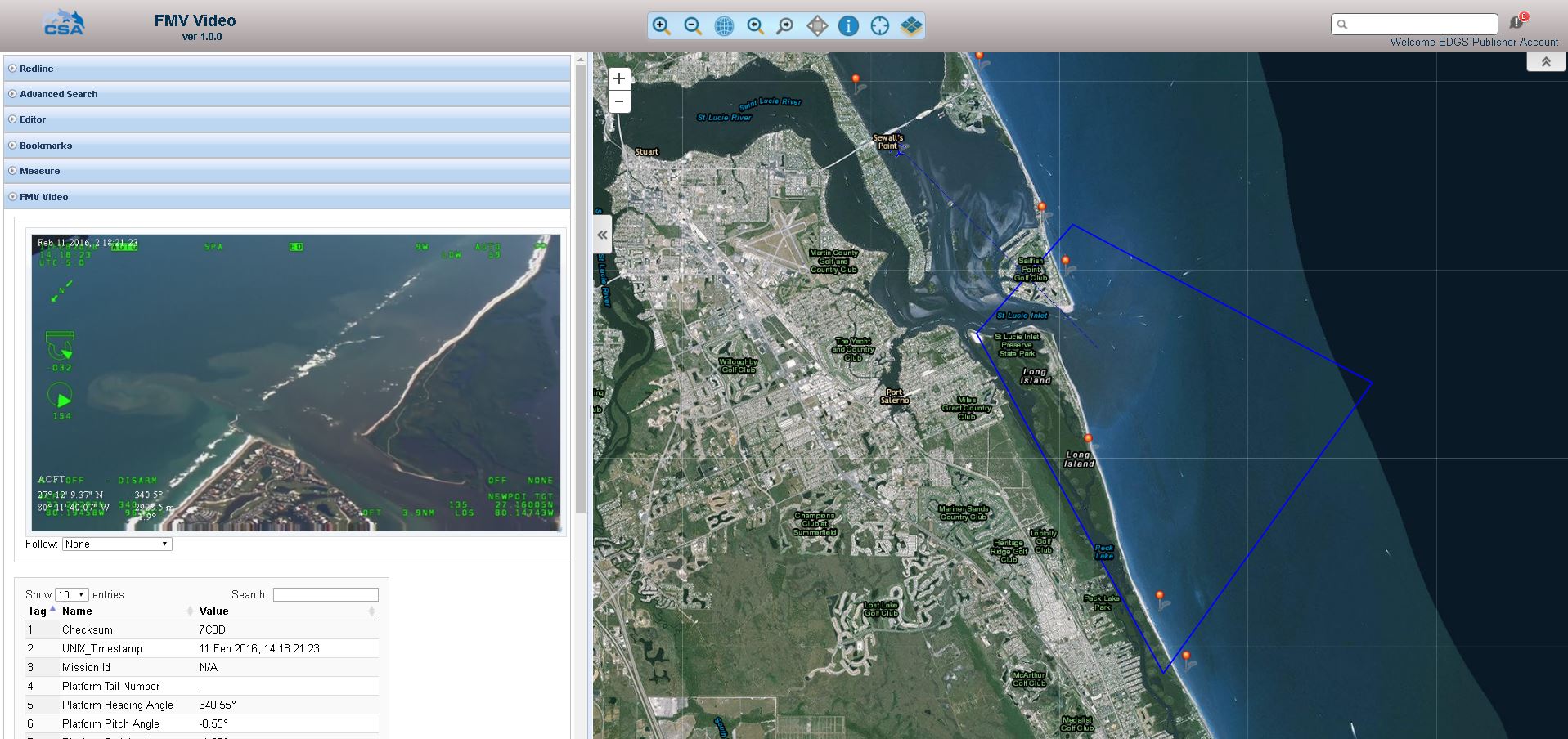Expand the Advanced Search panel
Image resolution: width=1568 pixels, height=739 pixels.
tap(287, 94)
